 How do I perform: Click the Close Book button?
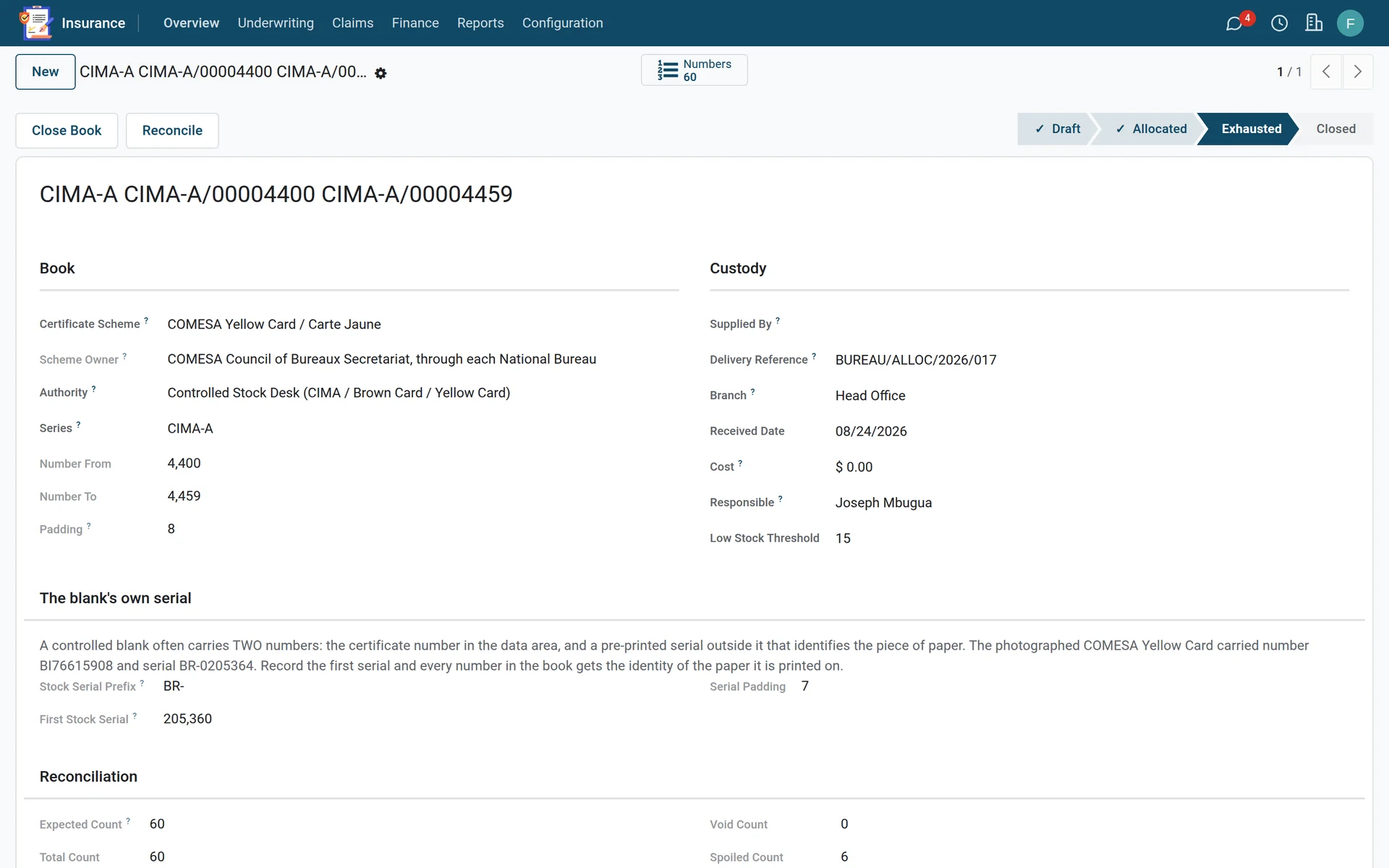point(67,130)
